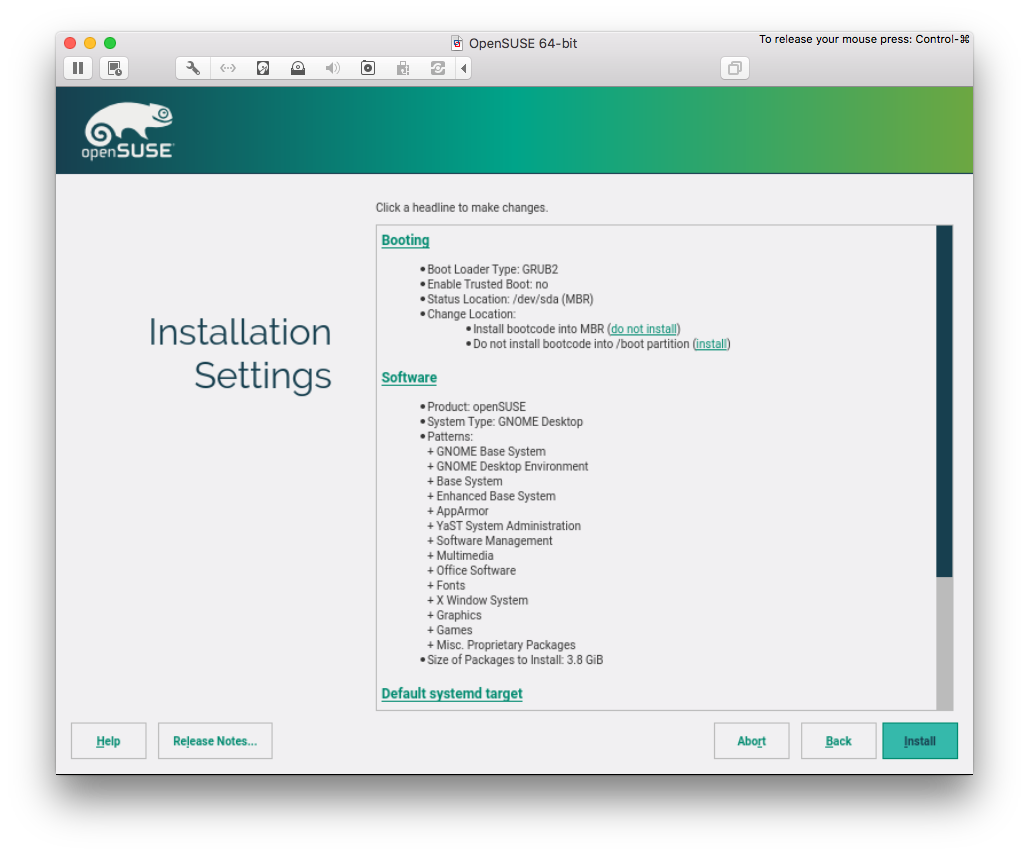Collapse device toolbar with left arrow
This screenshot has height=855, width=1029.
(463, 68)
